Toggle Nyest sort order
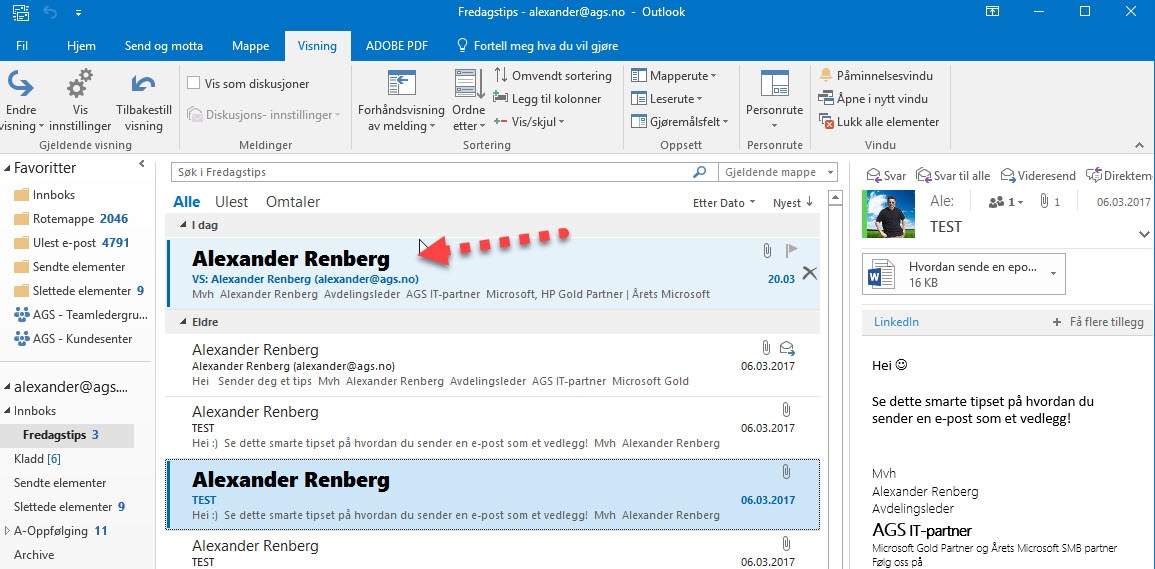Viewport: 1155px width, 569px height. pos(793,203)
